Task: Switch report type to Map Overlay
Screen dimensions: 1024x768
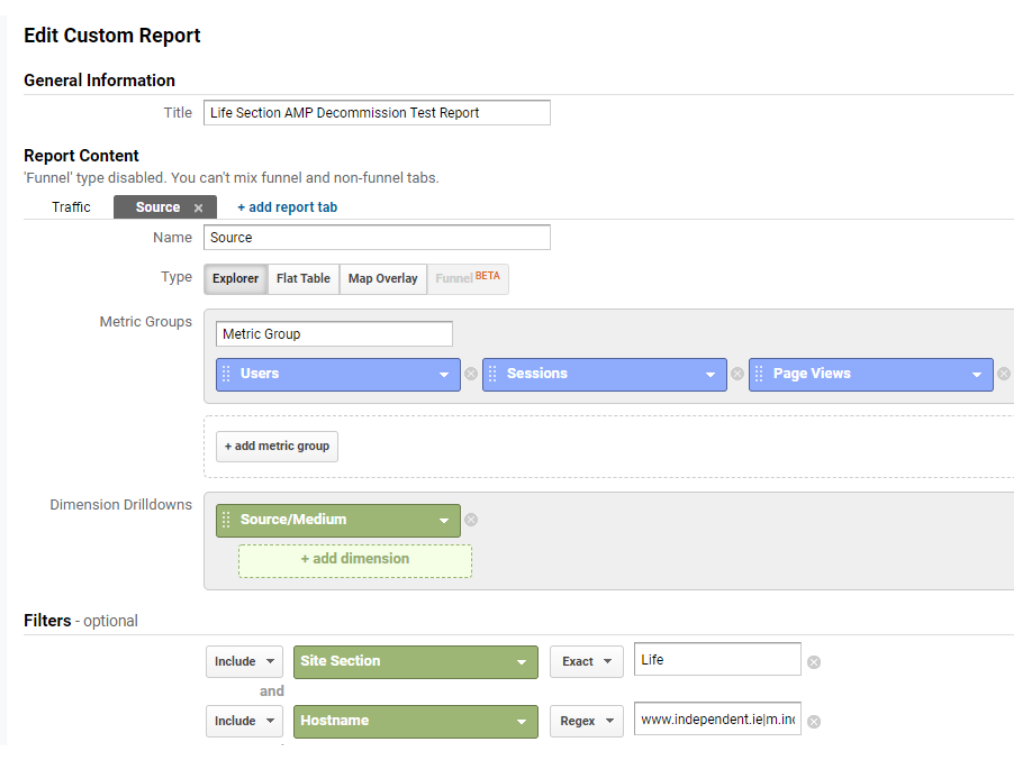Action: tap(382, 278)
